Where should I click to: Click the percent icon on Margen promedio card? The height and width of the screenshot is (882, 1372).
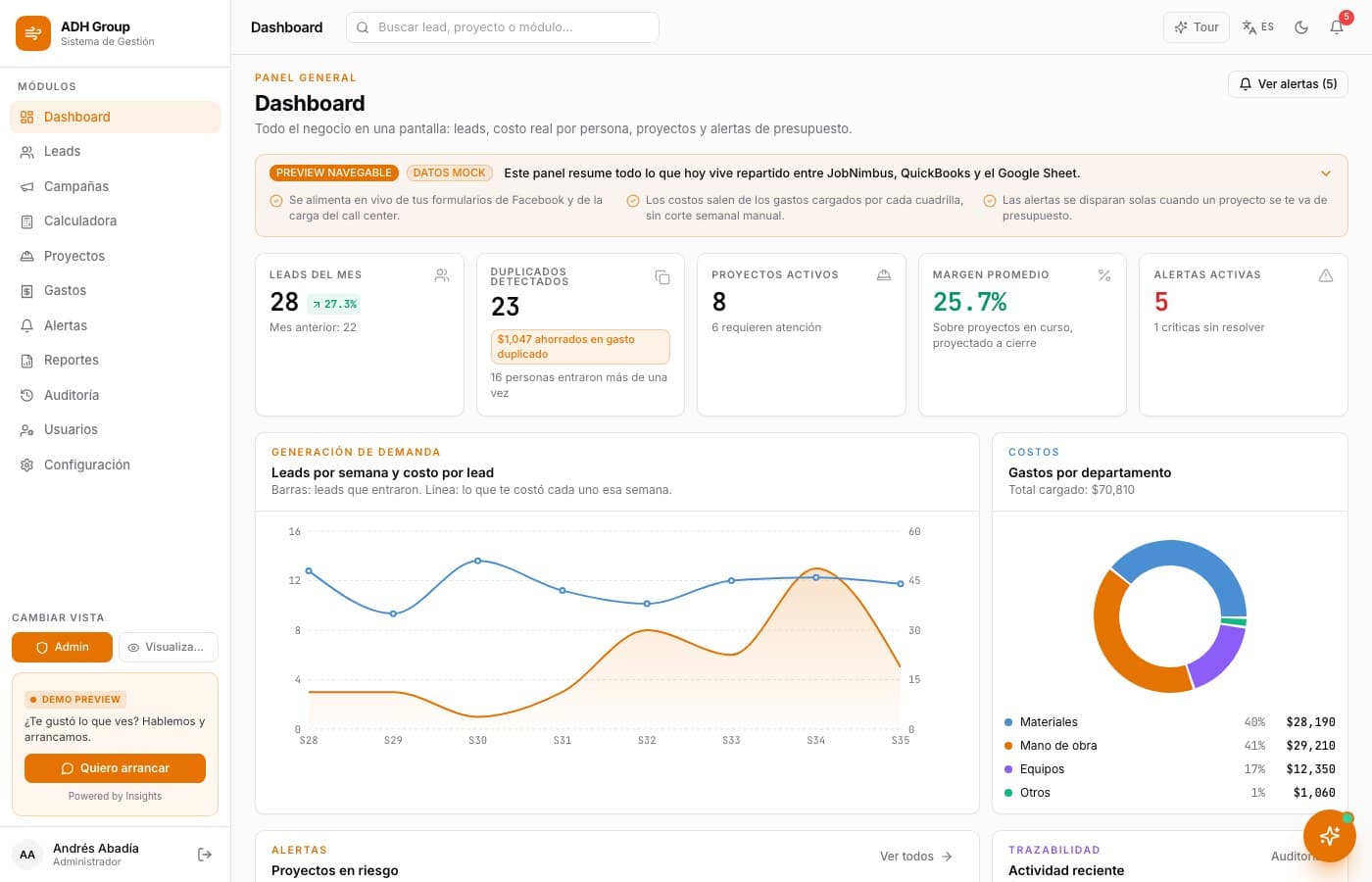pos(1104,275)
